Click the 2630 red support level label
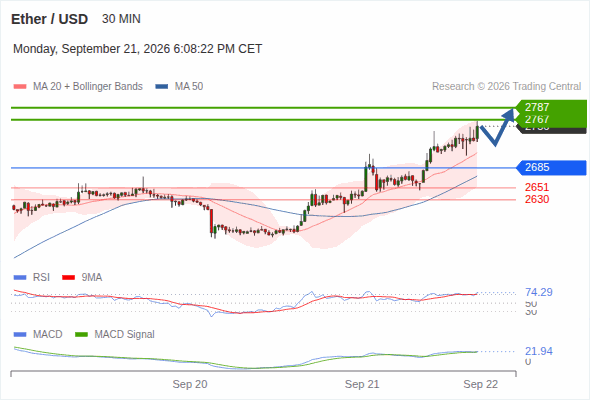The image size is (590, 400). 537,199
